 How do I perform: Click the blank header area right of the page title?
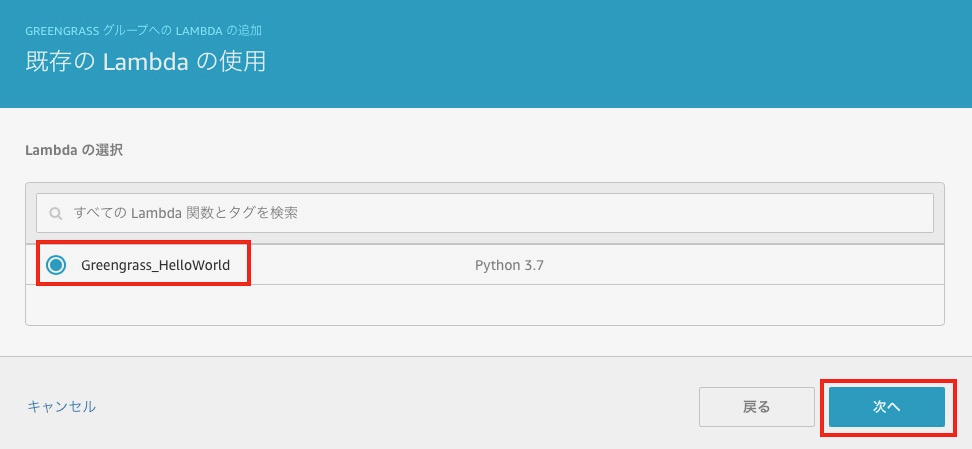(x=600, y=61)
